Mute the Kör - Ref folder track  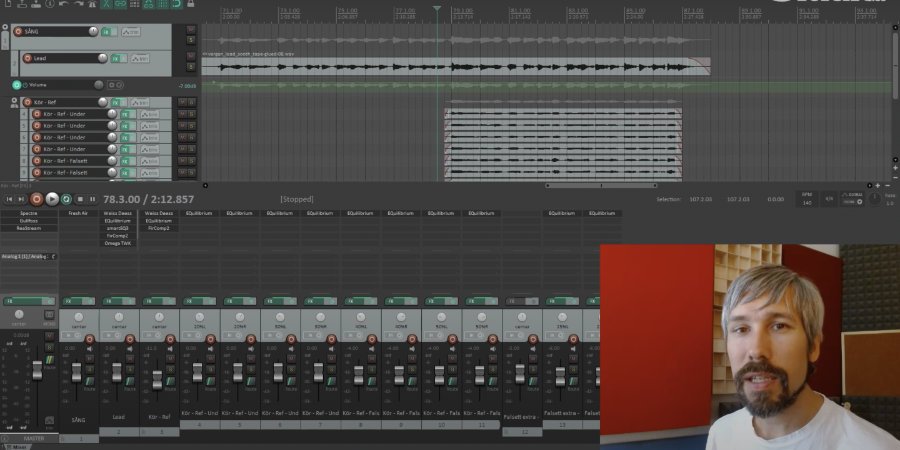pyautogui.click(x=181, y=102)
